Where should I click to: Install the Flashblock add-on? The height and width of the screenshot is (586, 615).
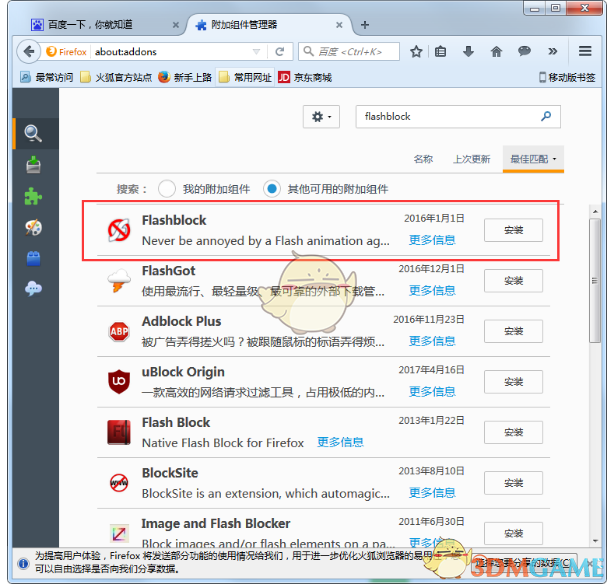[x=513, y=230]
